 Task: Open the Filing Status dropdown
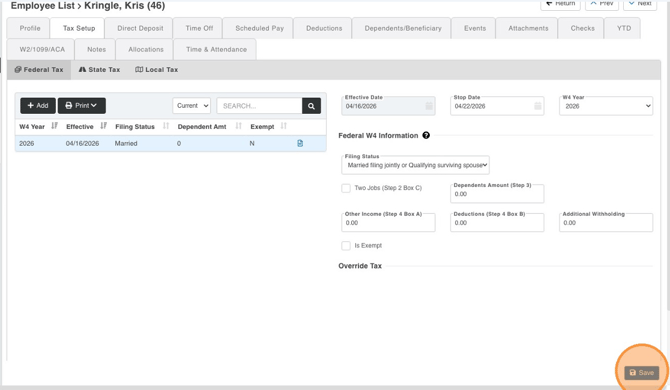[x=415, y=165]
